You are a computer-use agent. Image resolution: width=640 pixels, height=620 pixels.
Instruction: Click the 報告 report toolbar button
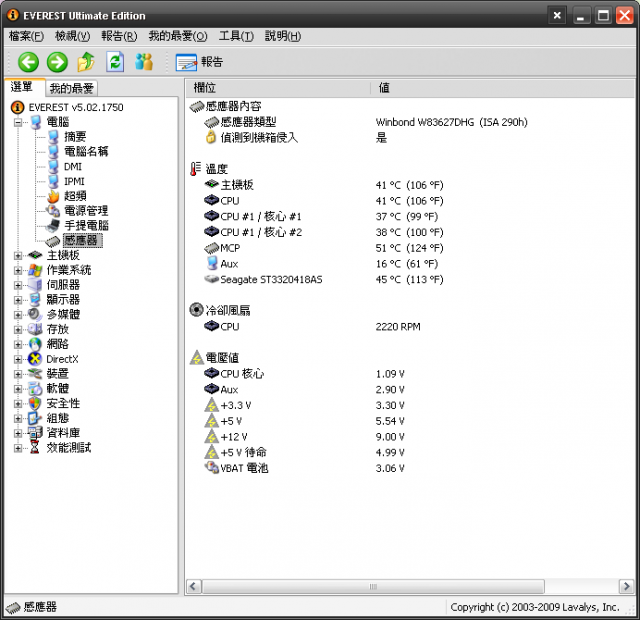[199, 62]
